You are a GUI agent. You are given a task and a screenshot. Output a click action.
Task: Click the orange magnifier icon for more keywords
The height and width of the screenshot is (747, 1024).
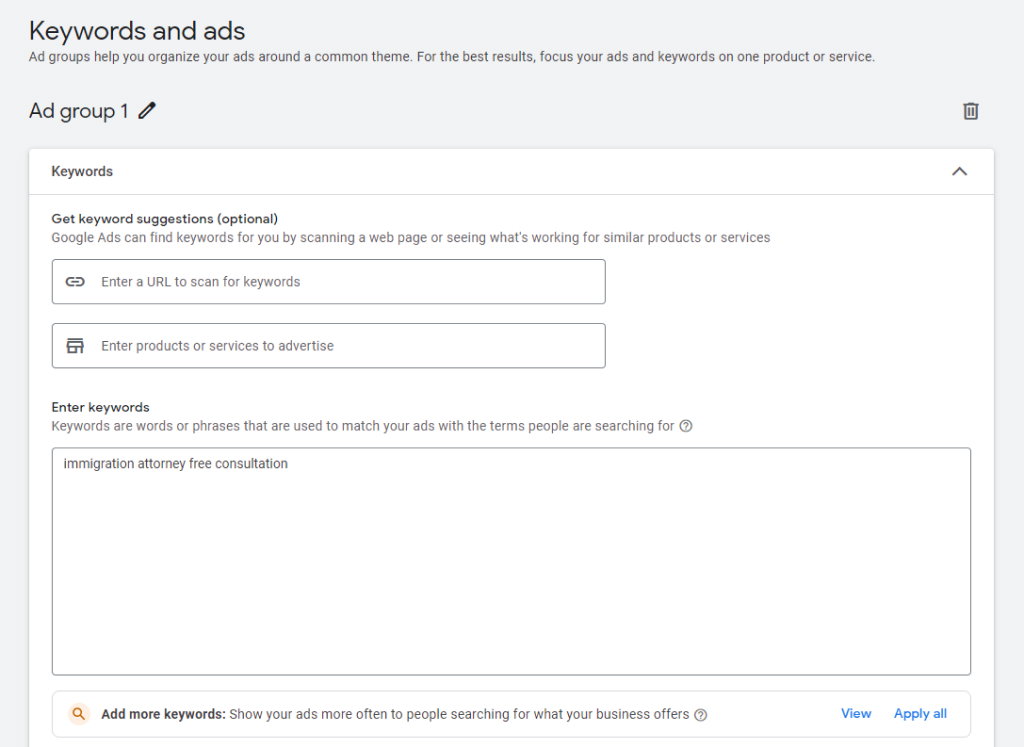[78, 714]
